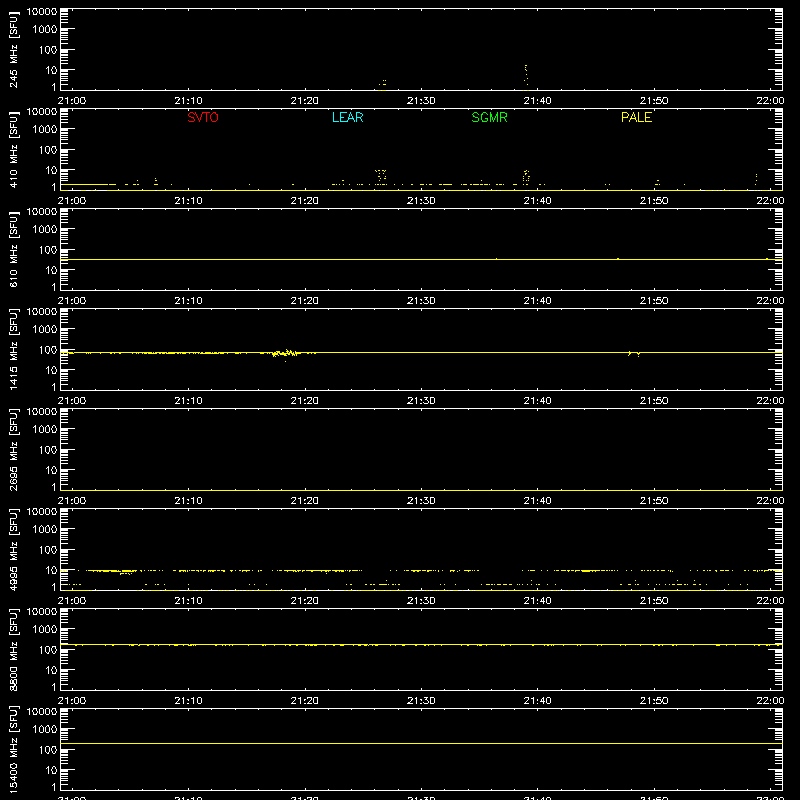Click the 21:10 time label under the 2695 MHz plot
Screen dimensions: 800x800
point(188,501)
